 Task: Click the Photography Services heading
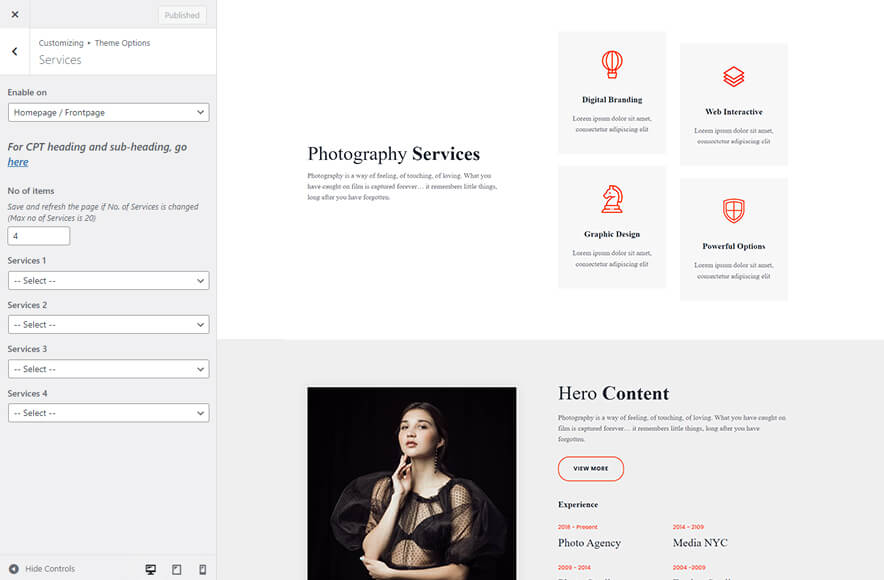pos(394,154)
